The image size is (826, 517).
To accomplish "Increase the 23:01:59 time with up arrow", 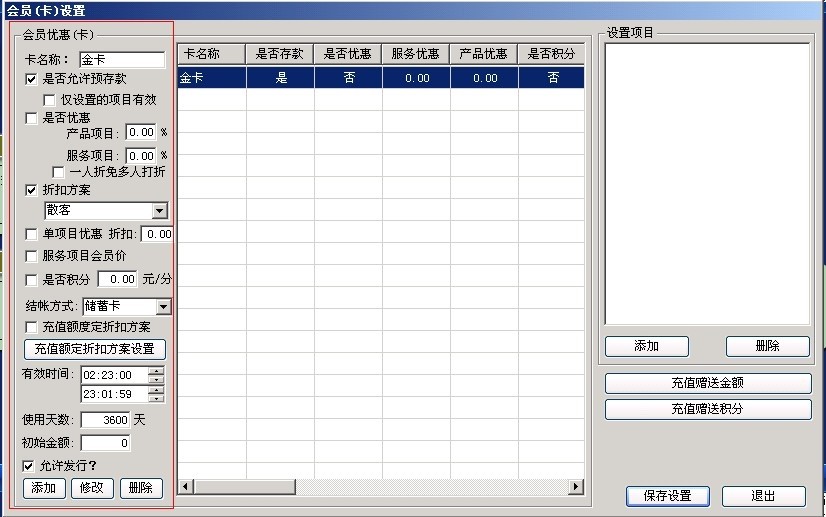I will click(x=156, y=391).
